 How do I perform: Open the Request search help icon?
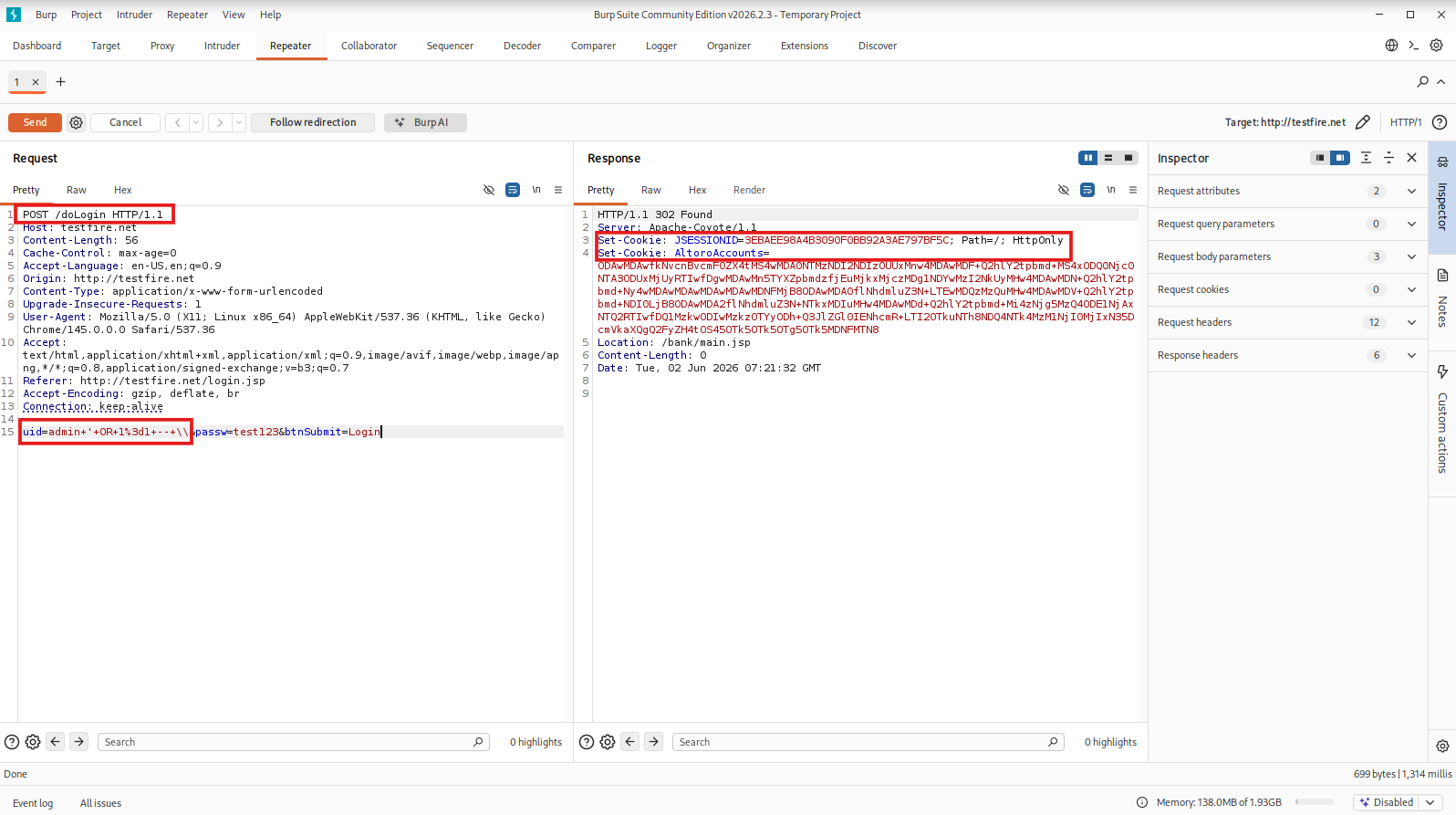(12, 742)
